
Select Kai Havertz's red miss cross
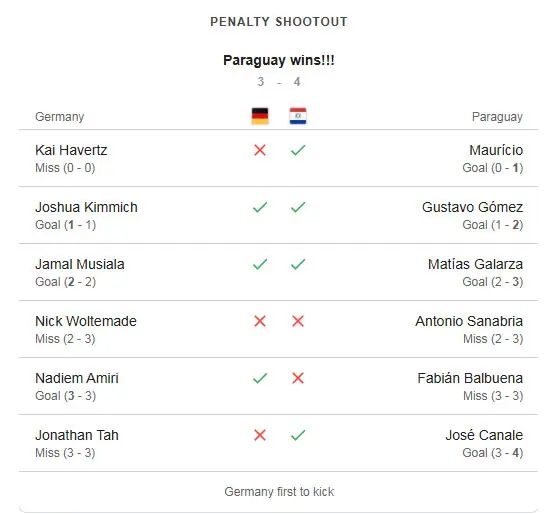tap(260, 150)
